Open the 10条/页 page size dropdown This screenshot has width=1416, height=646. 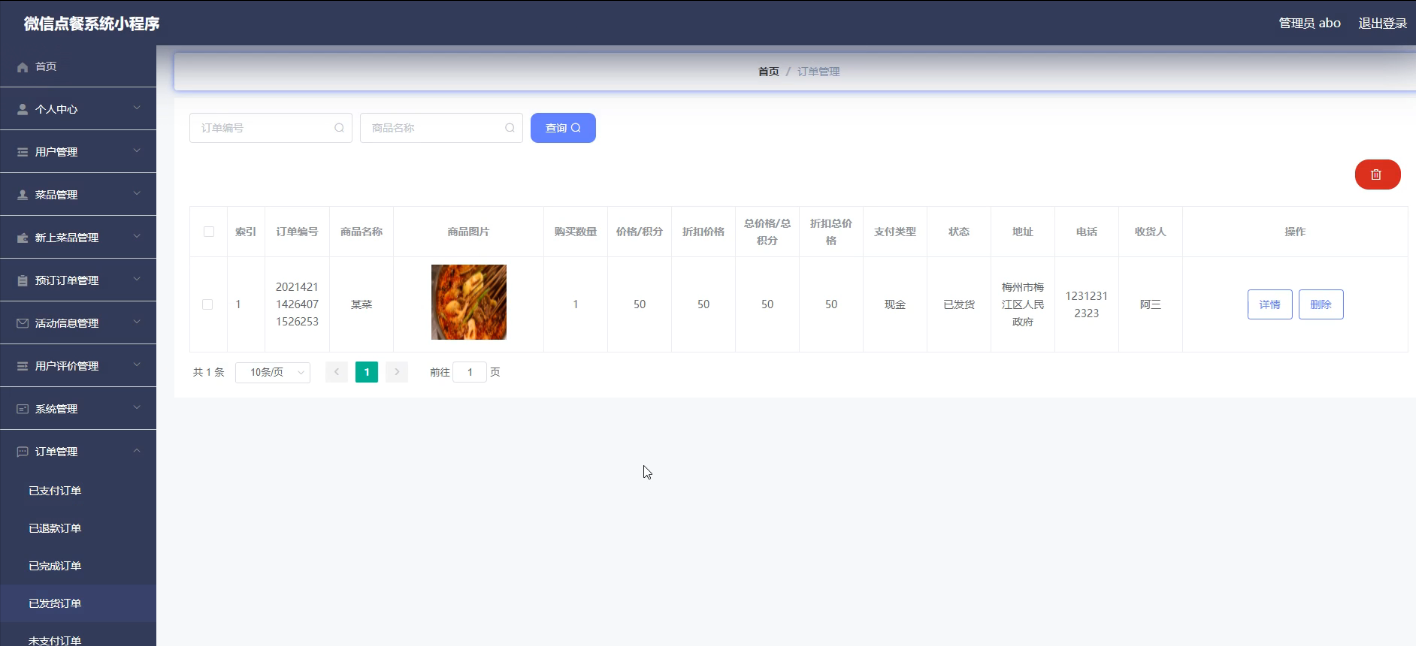(x=273, y=372)
